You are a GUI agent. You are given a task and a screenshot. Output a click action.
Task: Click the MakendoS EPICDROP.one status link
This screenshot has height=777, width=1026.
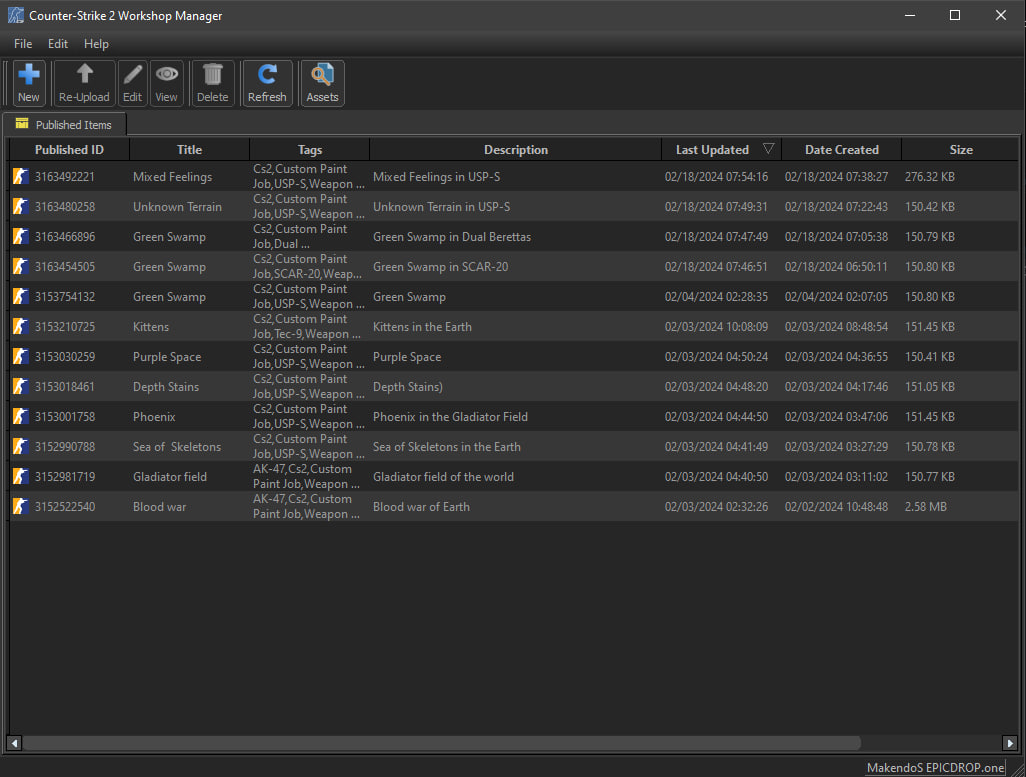(x=935, y=767)
